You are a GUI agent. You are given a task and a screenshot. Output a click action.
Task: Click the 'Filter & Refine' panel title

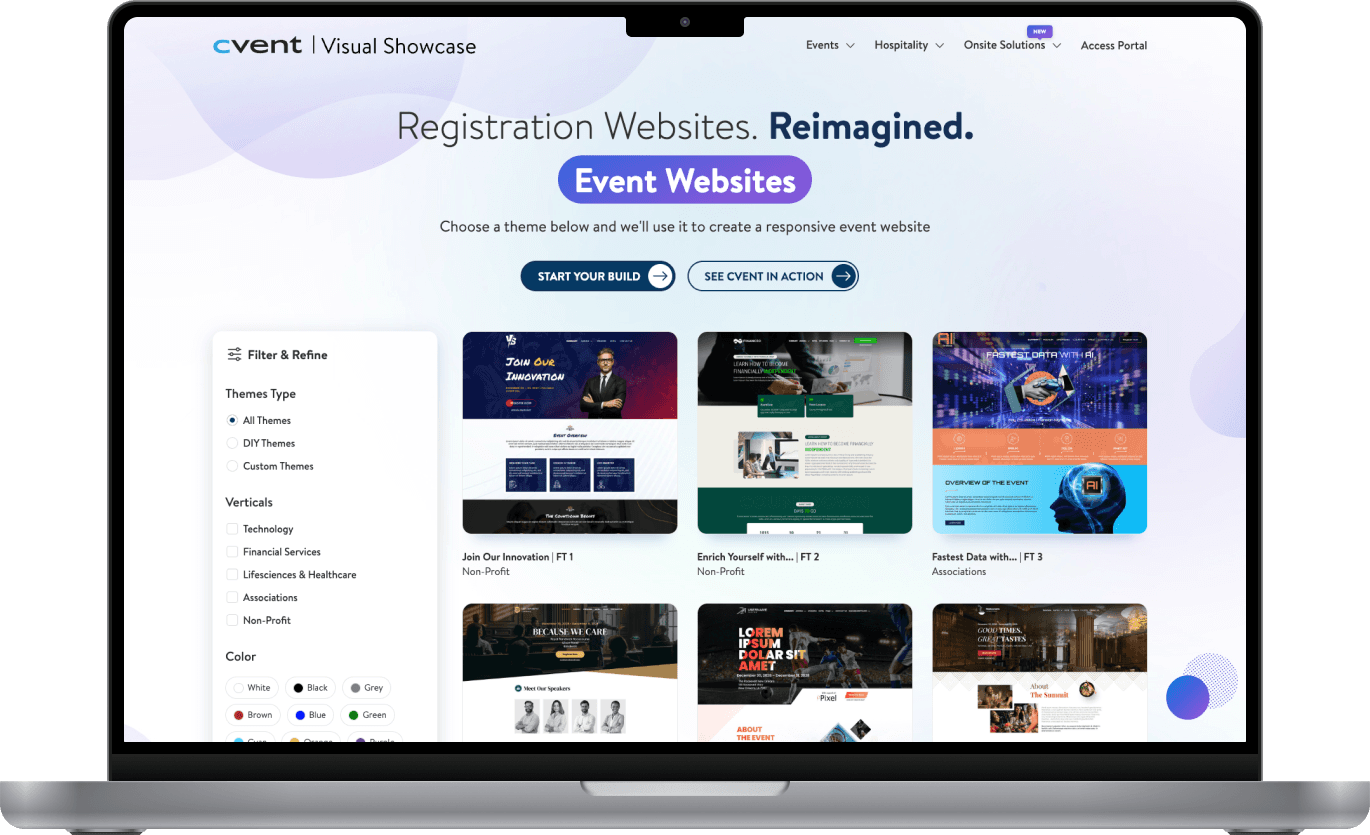(x=287, y=355)
